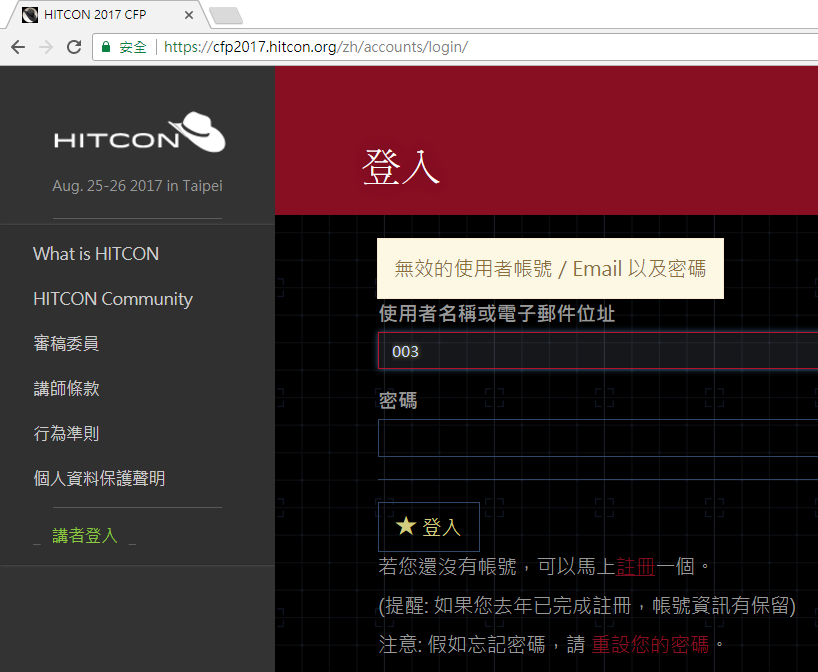
Task: Open What is HITCON menu item
Action: coord(96,254)
